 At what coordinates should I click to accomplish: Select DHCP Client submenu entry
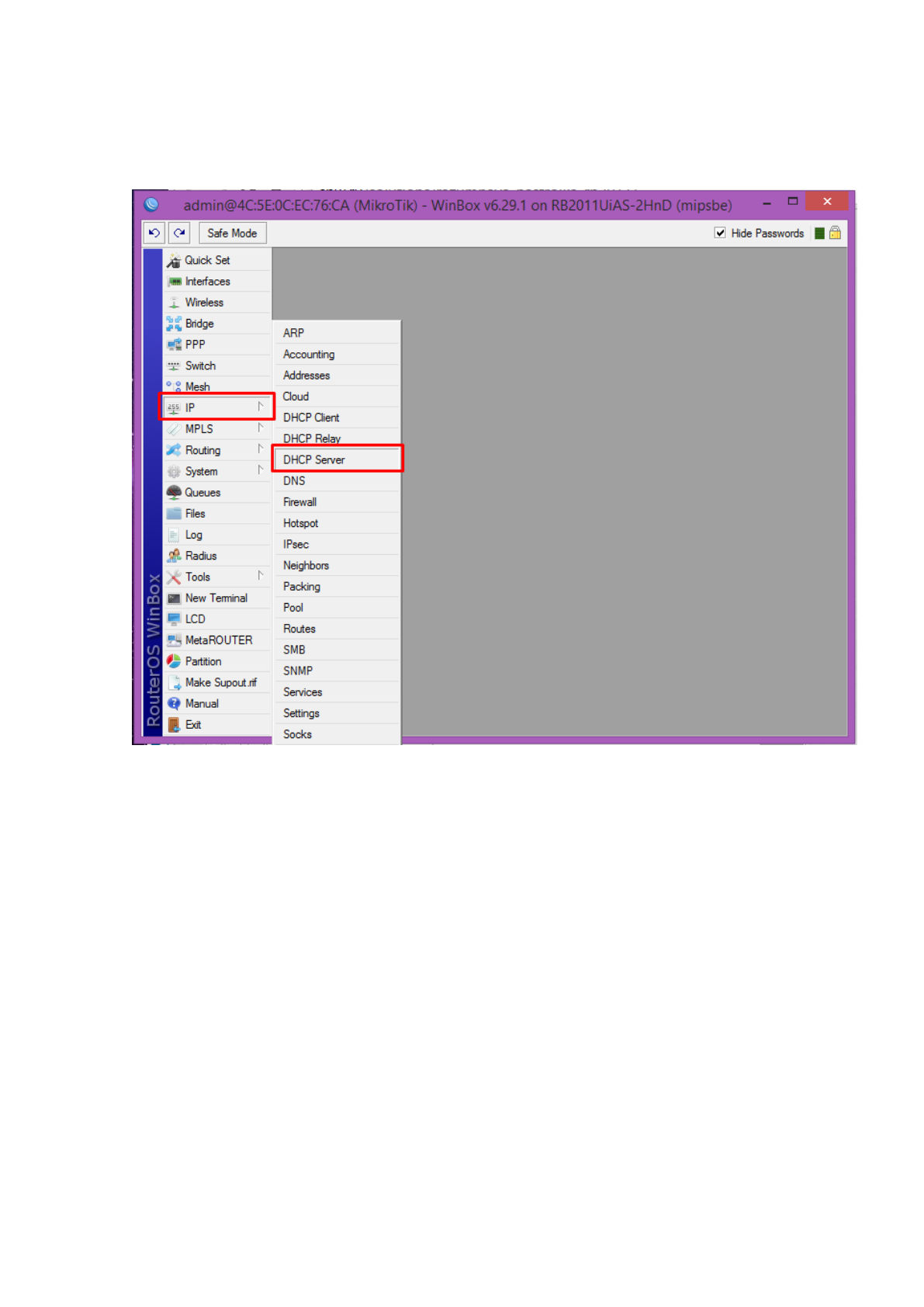point(337,418)
